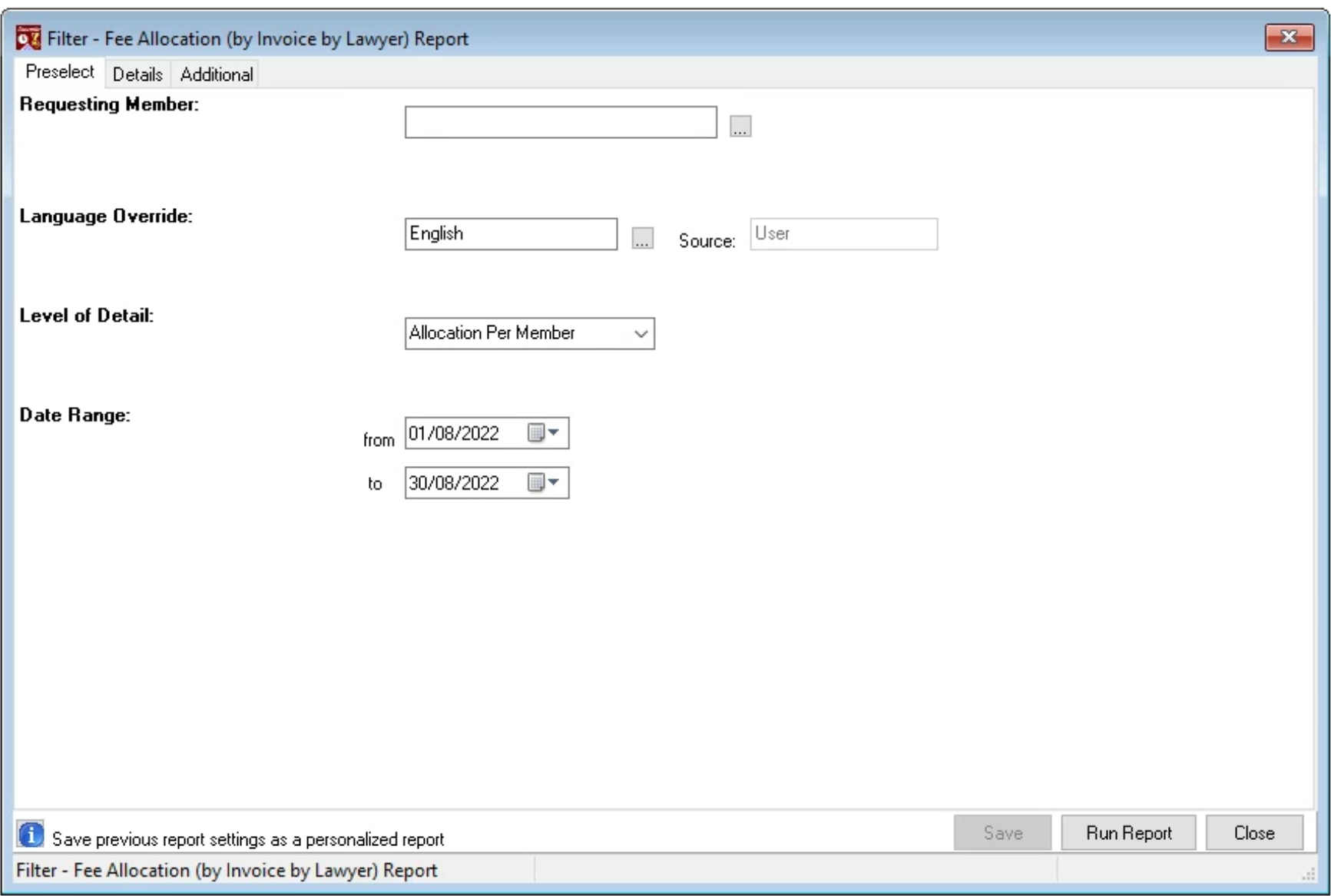The width and height of the screenshot is (1331, 896).
Task: Click the greyed-out Save button
Action: 1002,833
